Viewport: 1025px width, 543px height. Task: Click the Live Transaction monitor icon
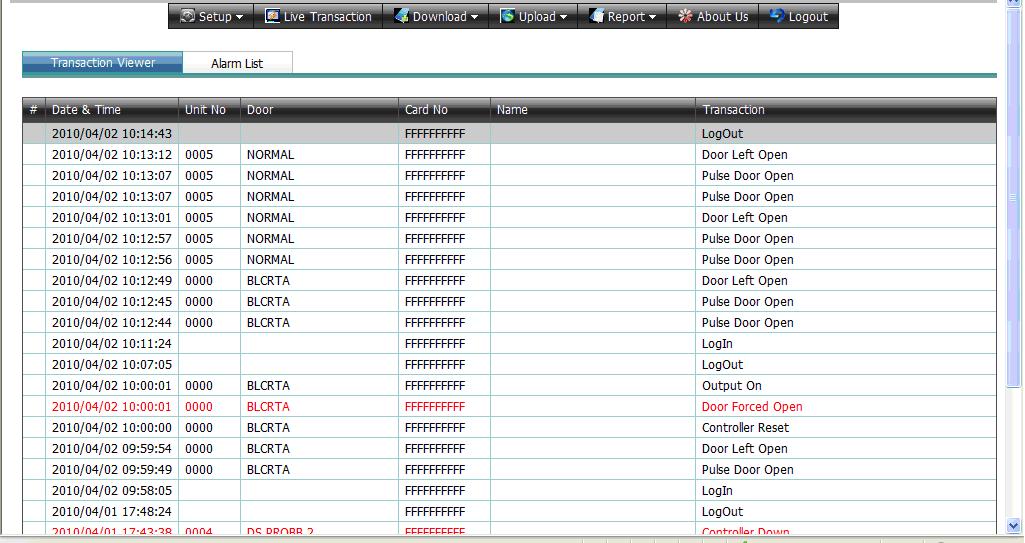click(x=272, y=16)
